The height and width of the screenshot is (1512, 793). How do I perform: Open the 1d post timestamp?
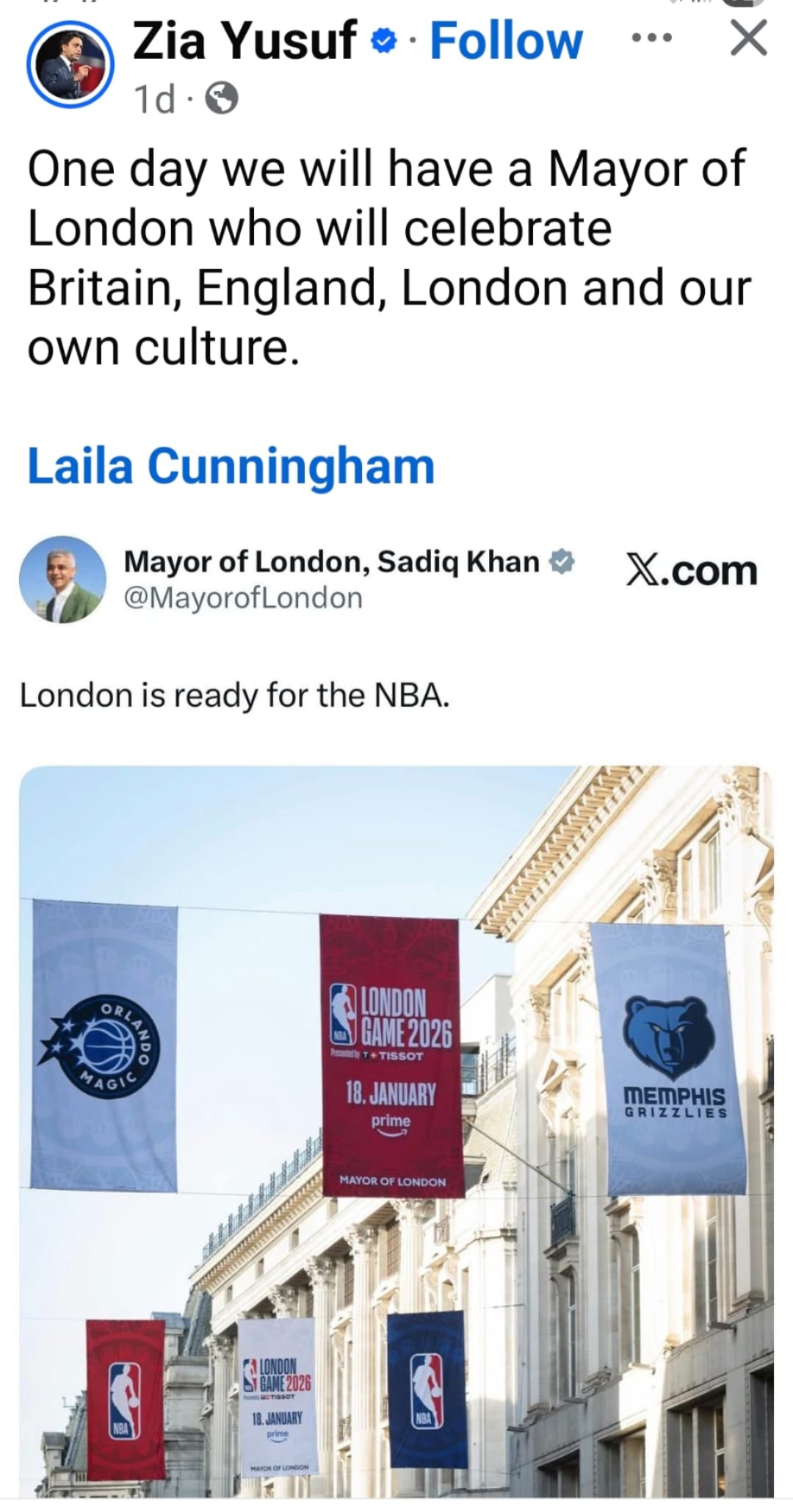coord(155,98)
